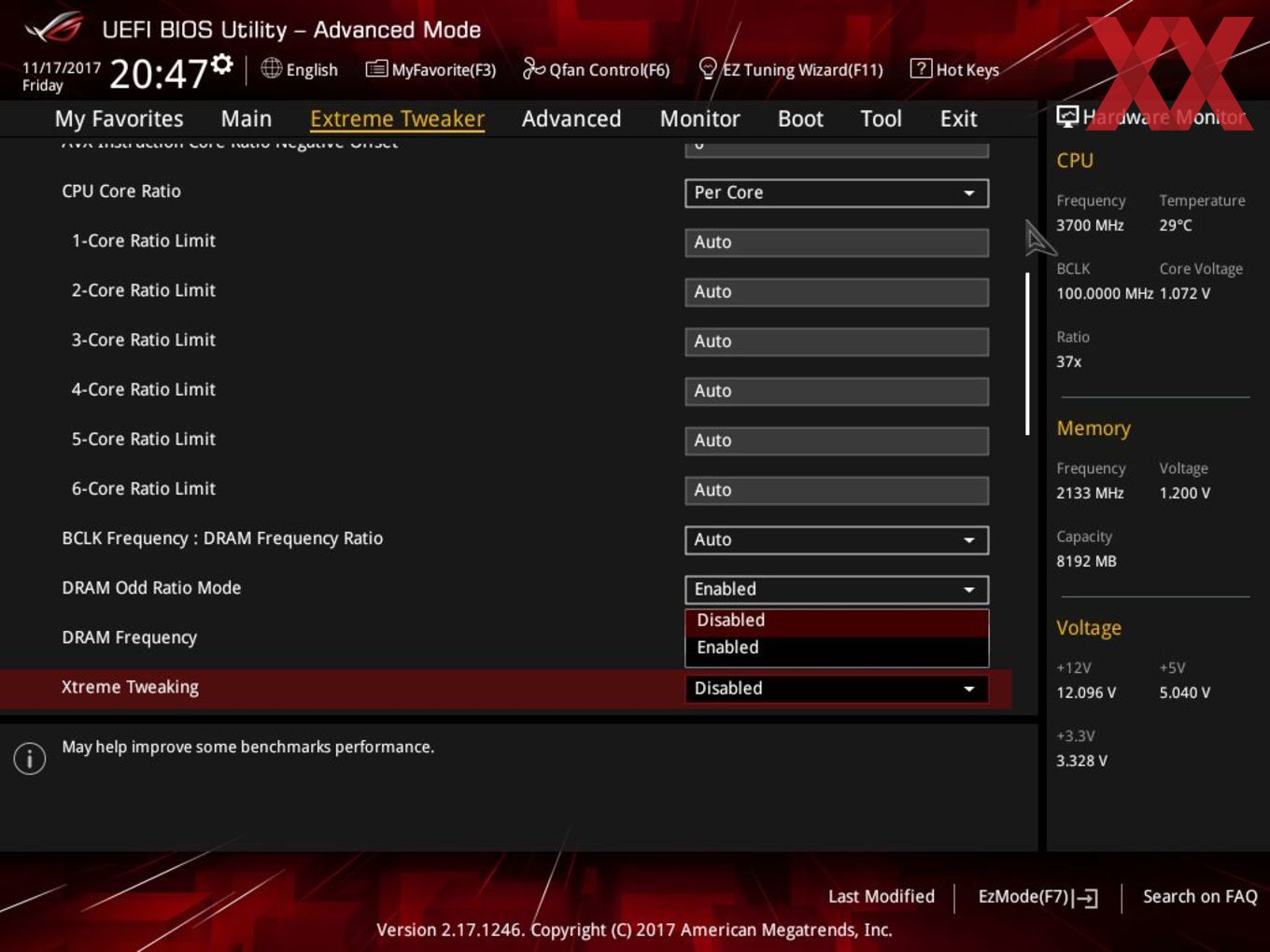
Task: Click the 5.040 V reading
Action: point(1185,693)
